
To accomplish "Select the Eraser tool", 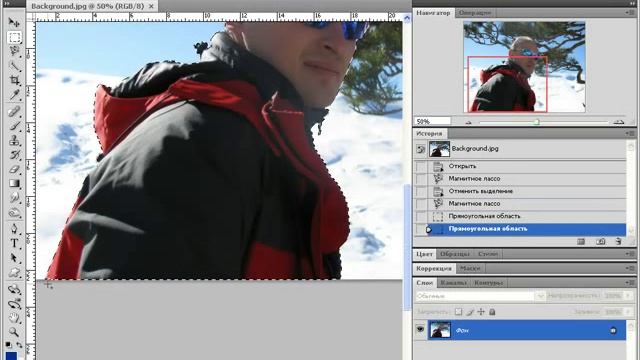I will coord(14,169).
